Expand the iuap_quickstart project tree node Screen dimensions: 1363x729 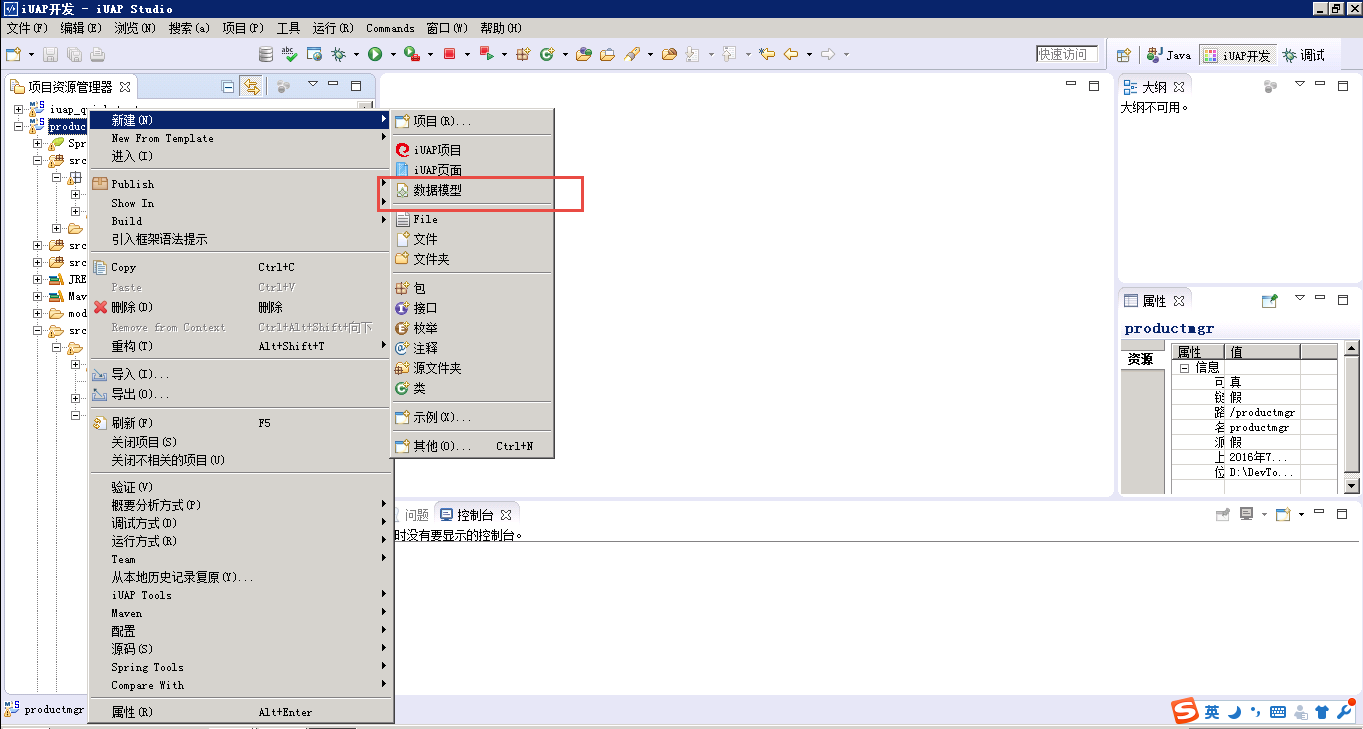coord(18,109)
